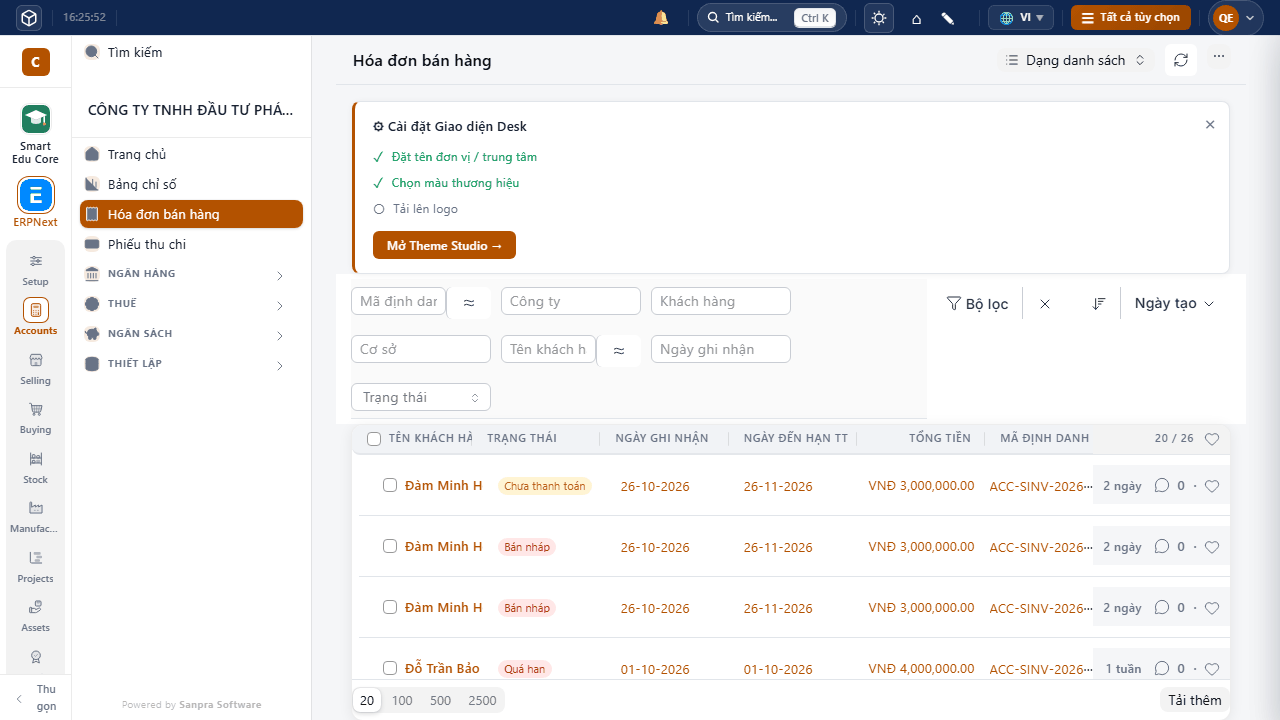This screenshot has height=720, width=1280.
Task: Click Tải thêm to load more
Action: tap(1195, 700)
